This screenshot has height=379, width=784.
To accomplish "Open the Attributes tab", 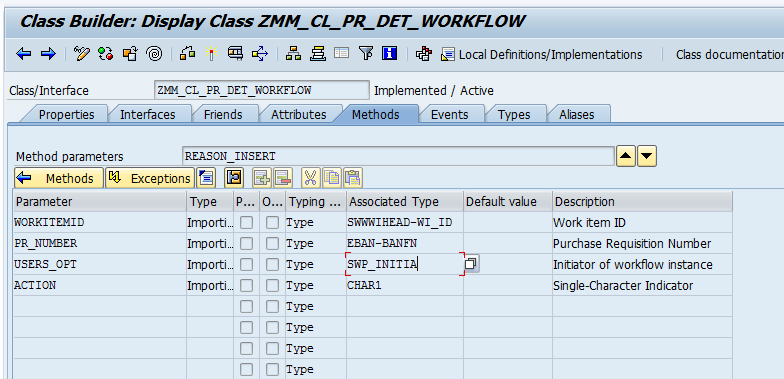I will [298, 114].
